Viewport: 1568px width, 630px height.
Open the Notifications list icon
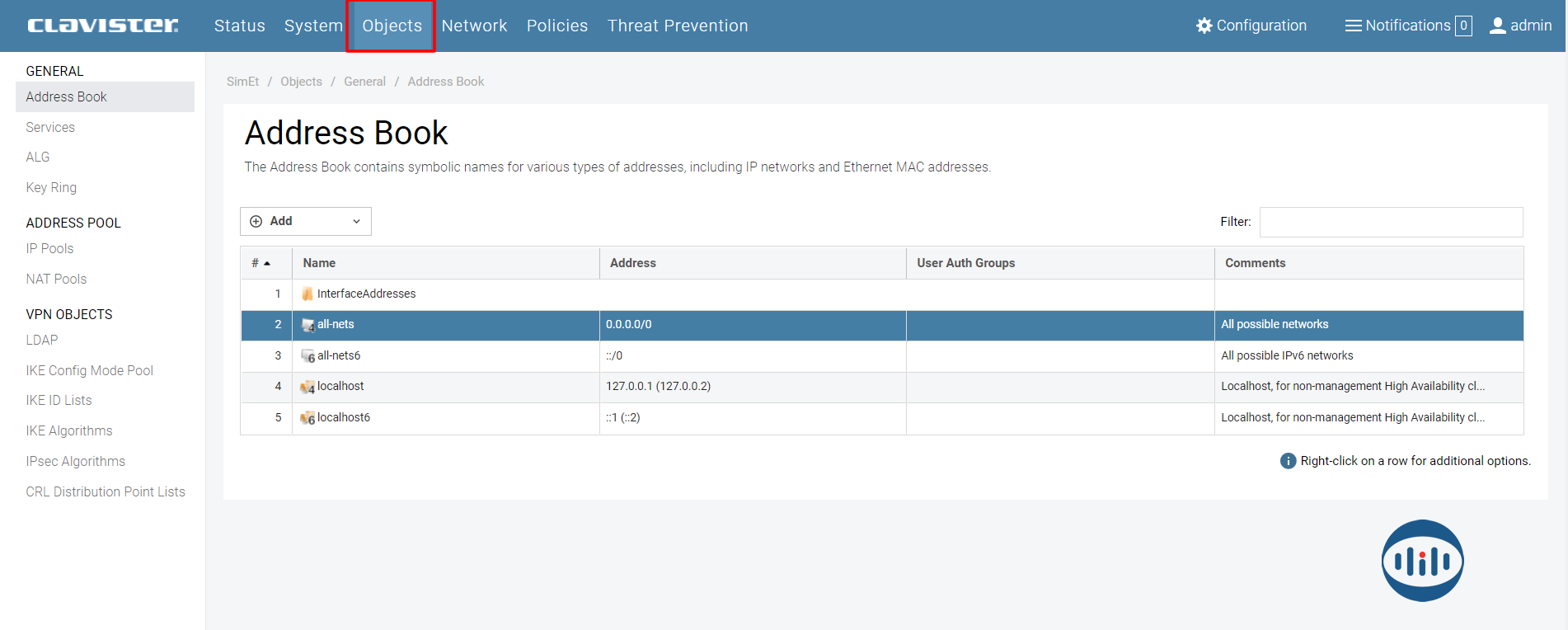pyautogui.click(x=1353, y=26)
